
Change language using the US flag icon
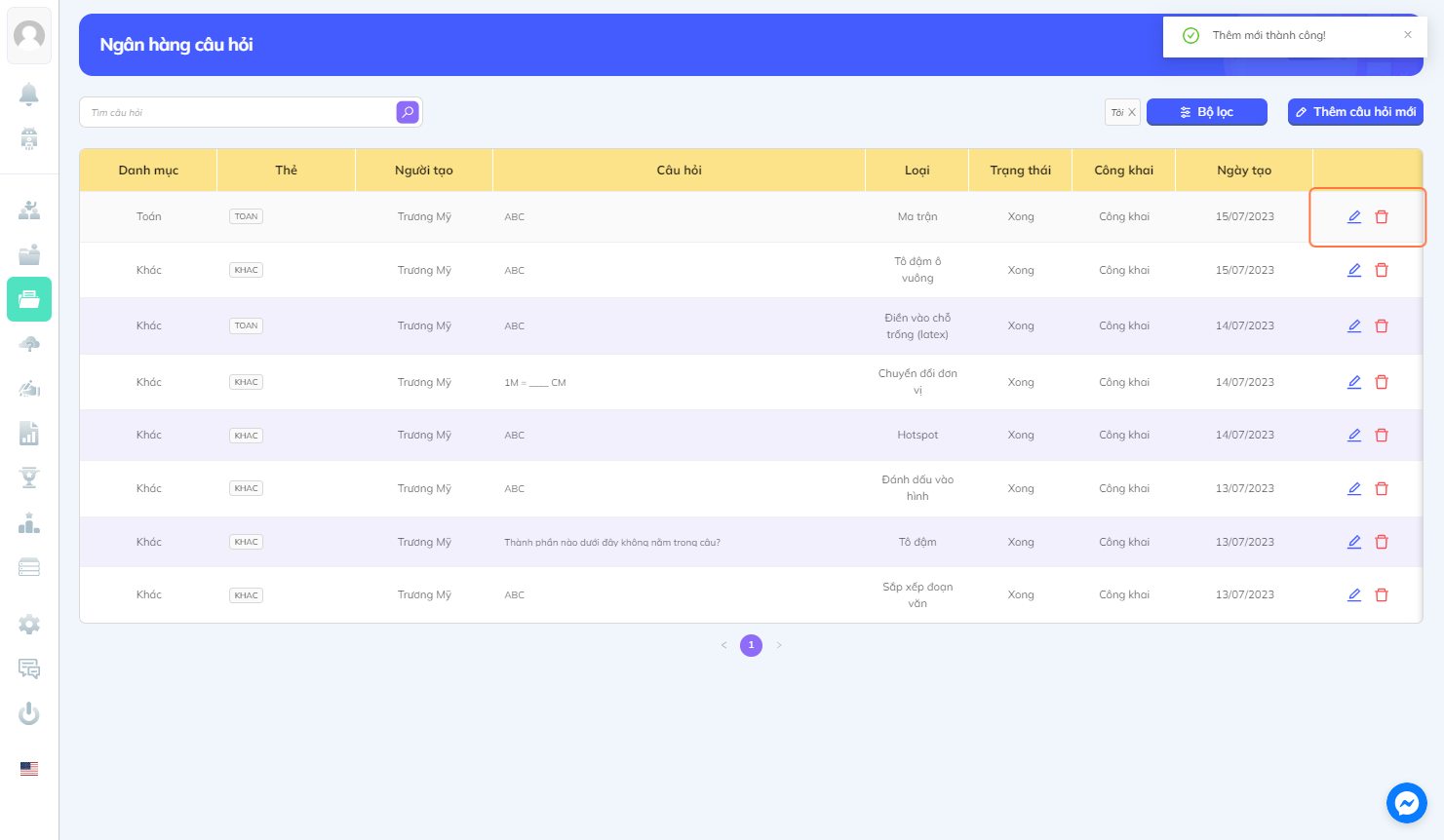coord(29,768)
